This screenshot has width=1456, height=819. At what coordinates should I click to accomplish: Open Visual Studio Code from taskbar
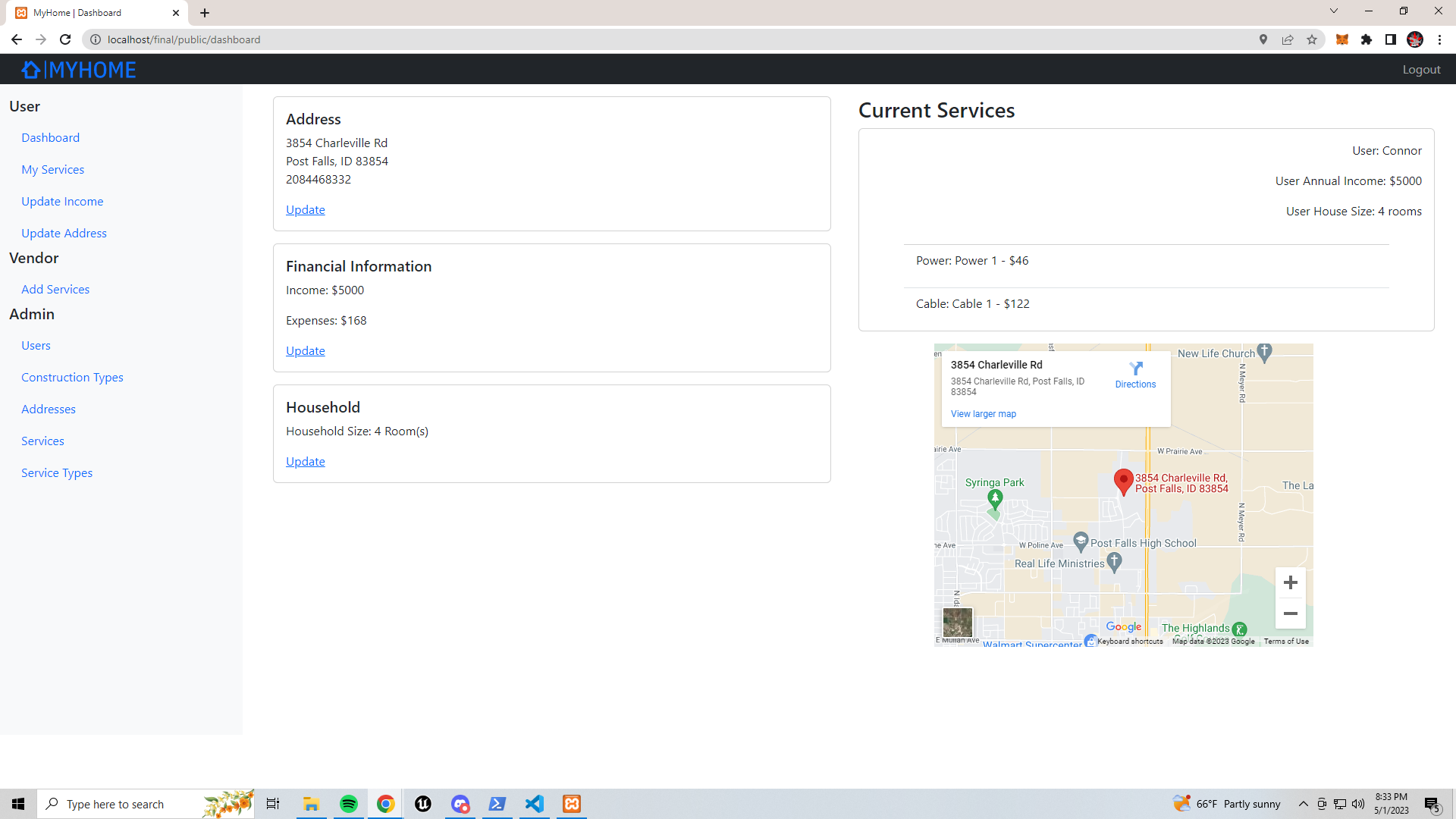535,804
